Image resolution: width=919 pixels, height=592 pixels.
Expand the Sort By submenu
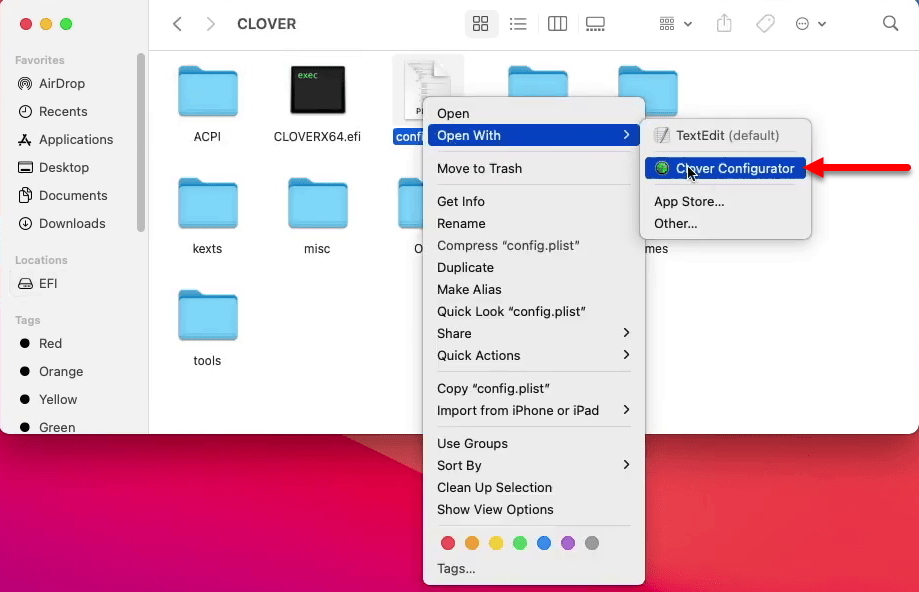tap(533, 466)
